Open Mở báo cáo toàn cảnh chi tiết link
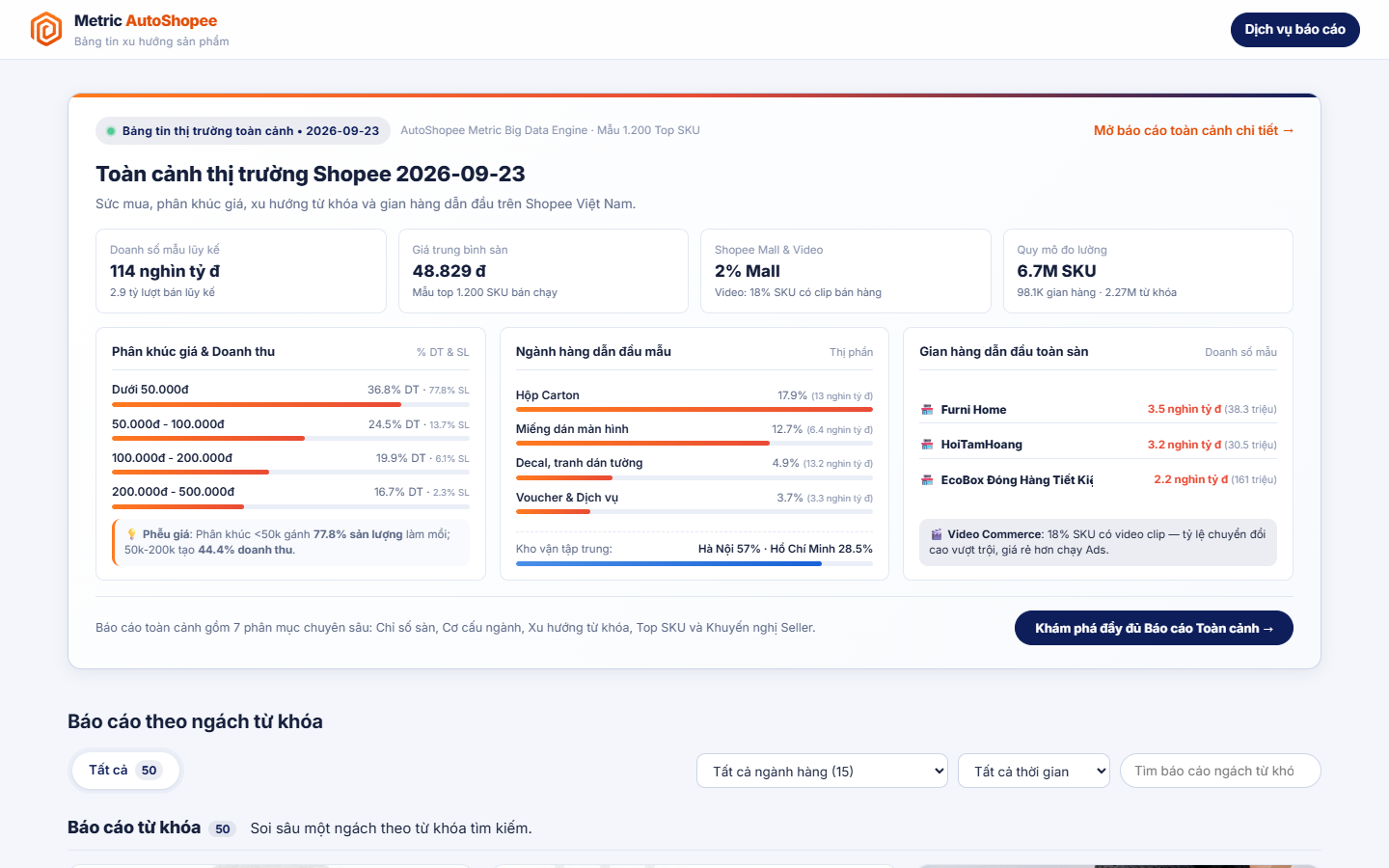The height and width of the screenshot is (868, 1389). click(1193, 130)
